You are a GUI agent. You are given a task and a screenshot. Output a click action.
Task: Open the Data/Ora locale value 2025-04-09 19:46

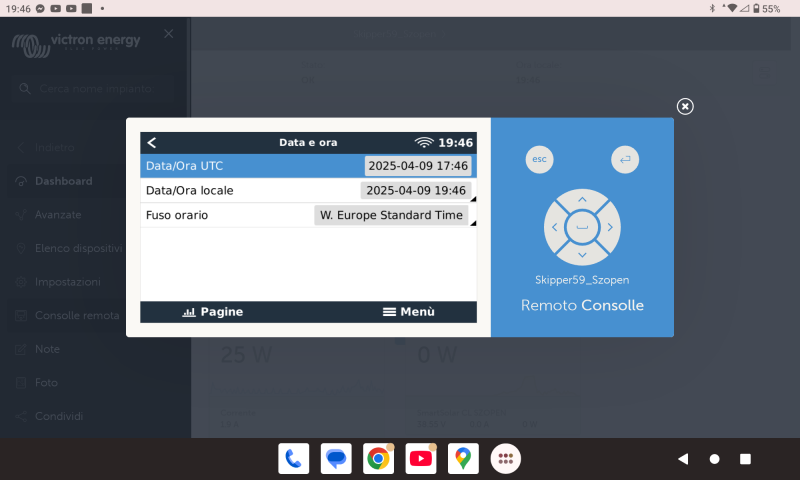416,191
